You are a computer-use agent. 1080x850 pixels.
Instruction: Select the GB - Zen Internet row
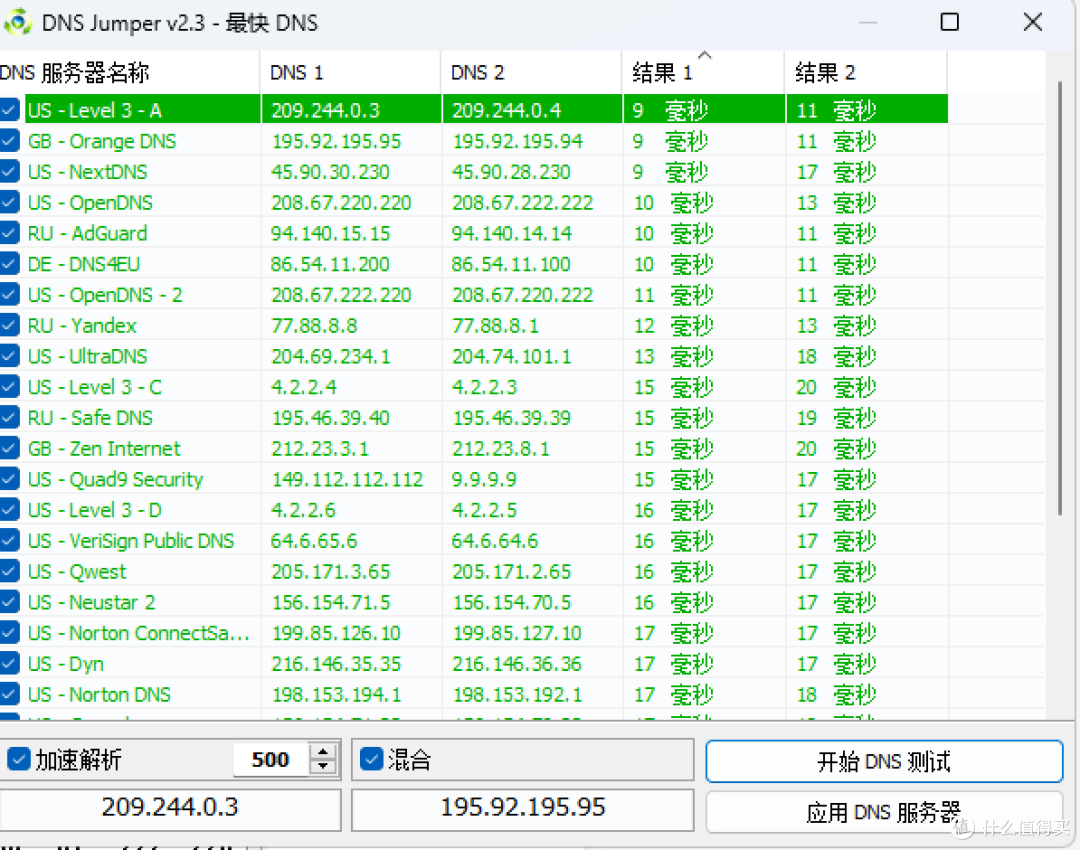474,448
